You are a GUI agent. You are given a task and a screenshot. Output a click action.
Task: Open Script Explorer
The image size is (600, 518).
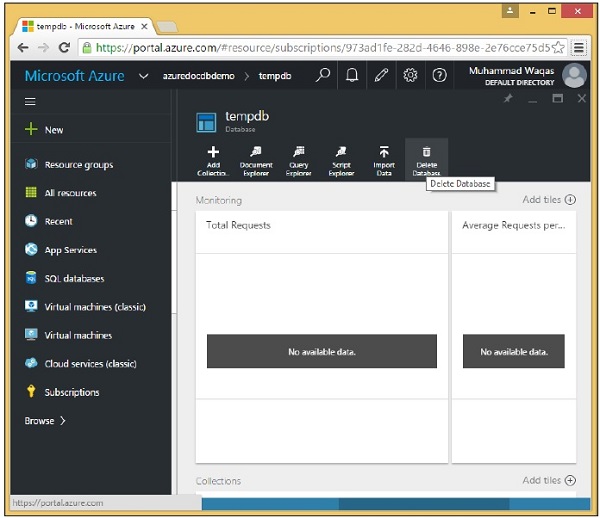coord(341,161)
